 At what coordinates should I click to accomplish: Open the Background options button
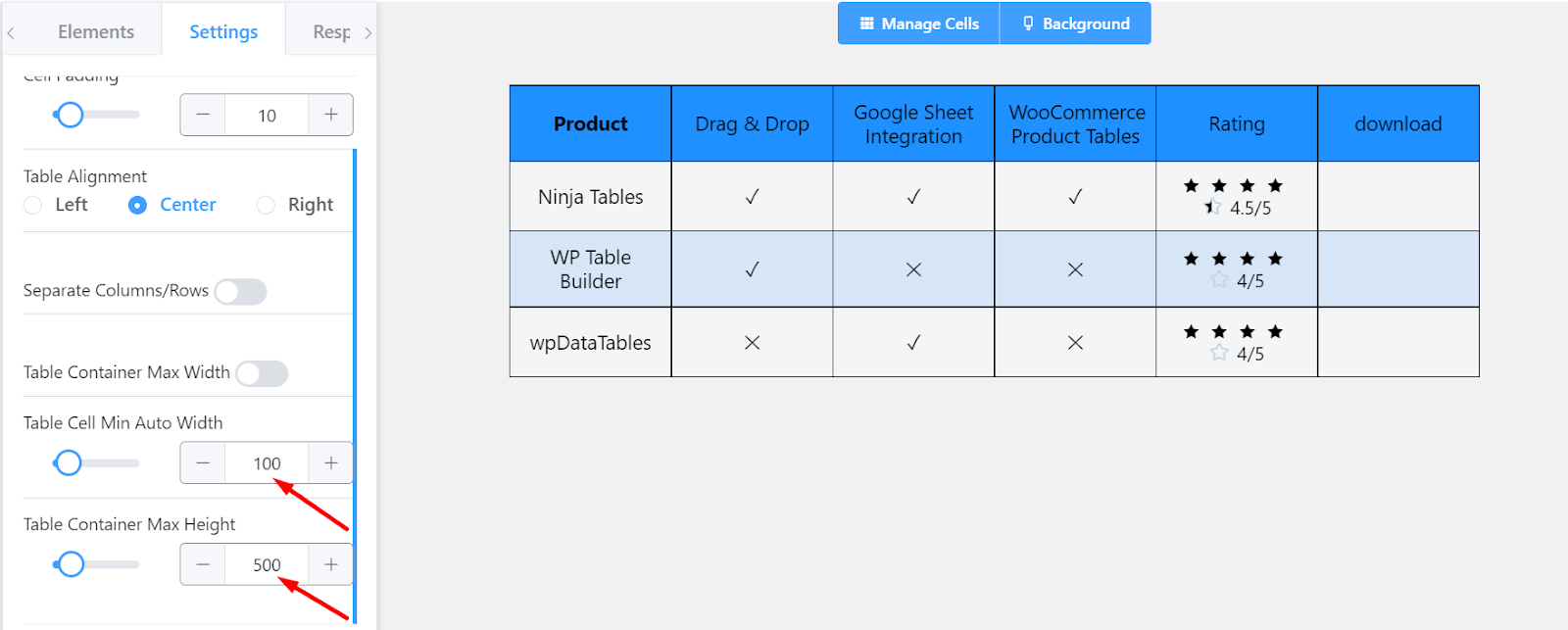(x=1075, y=24)
